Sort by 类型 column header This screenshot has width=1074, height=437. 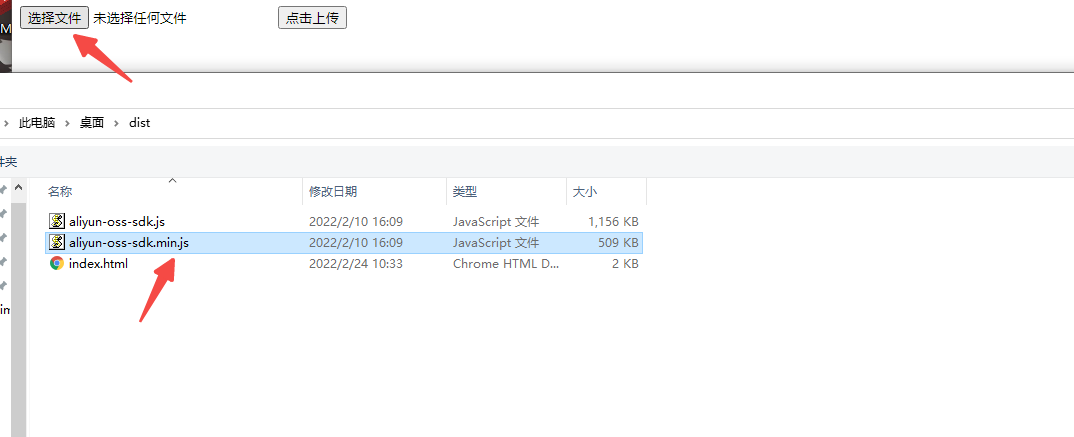click(x=465, y=192)
